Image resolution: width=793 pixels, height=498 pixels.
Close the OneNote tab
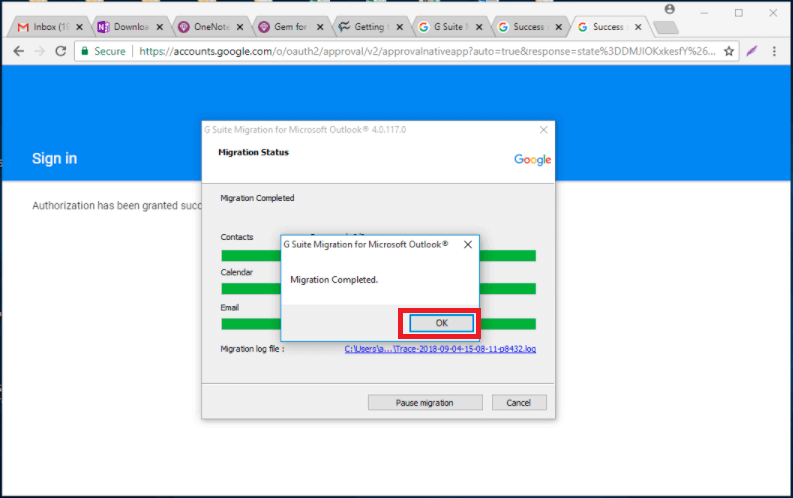[x=240, y=27]
